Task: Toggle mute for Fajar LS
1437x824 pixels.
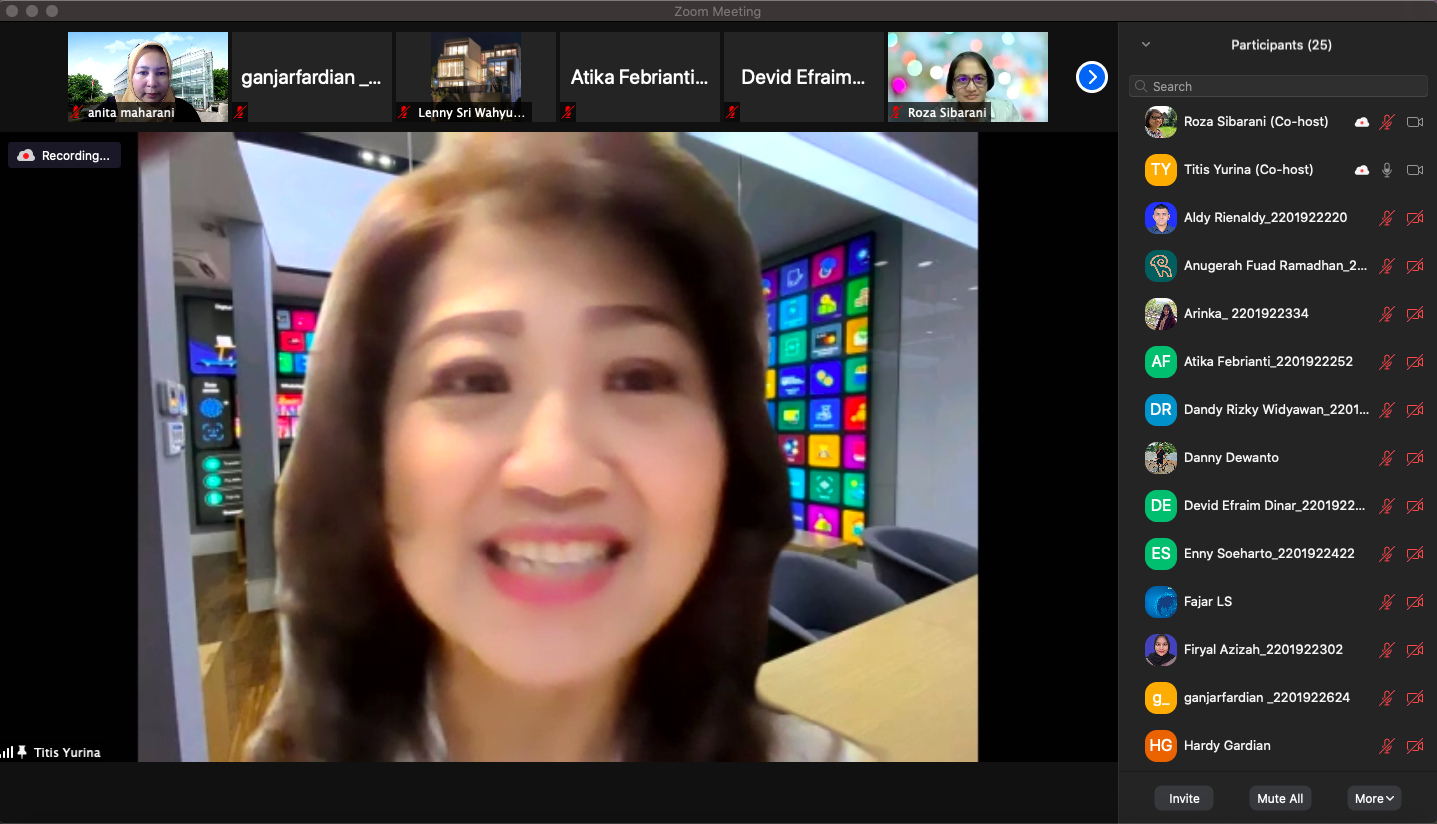Action: pyautogui.click(x=1386, y=602)
